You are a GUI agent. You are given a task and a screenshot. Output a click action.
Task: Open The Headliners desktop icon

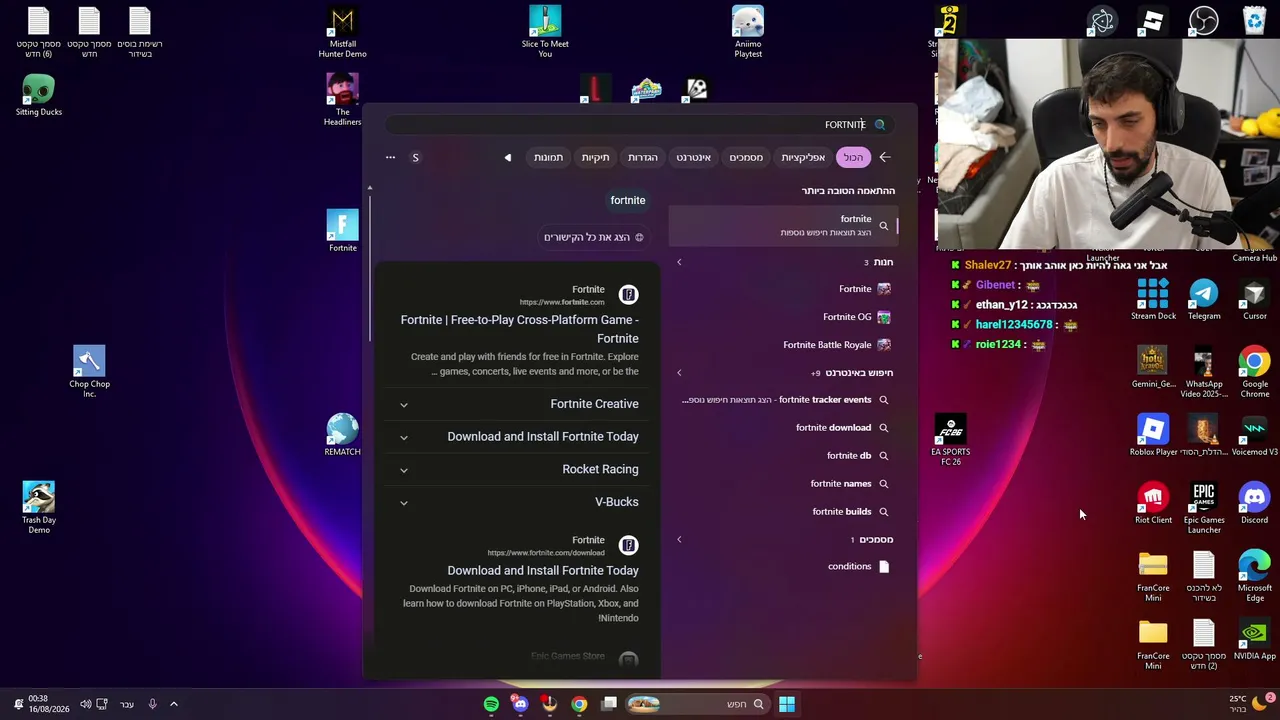342,100
